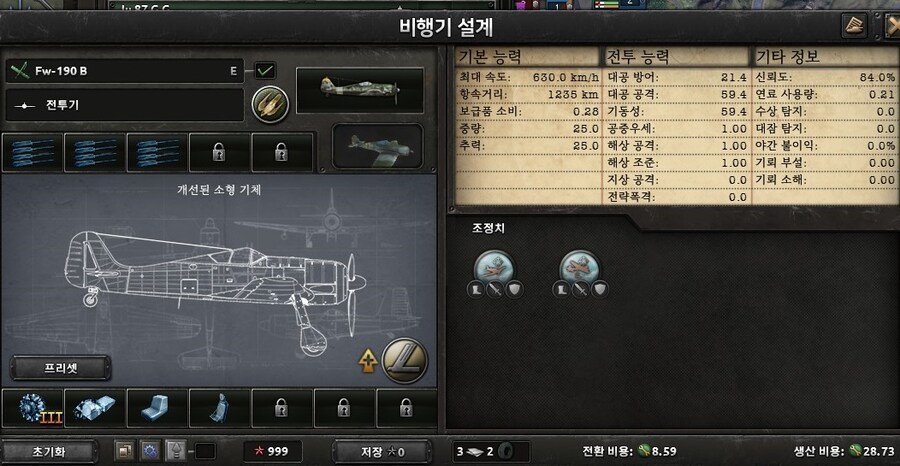
Task: Open the 전투기 role selector
Action: point(125,105)
